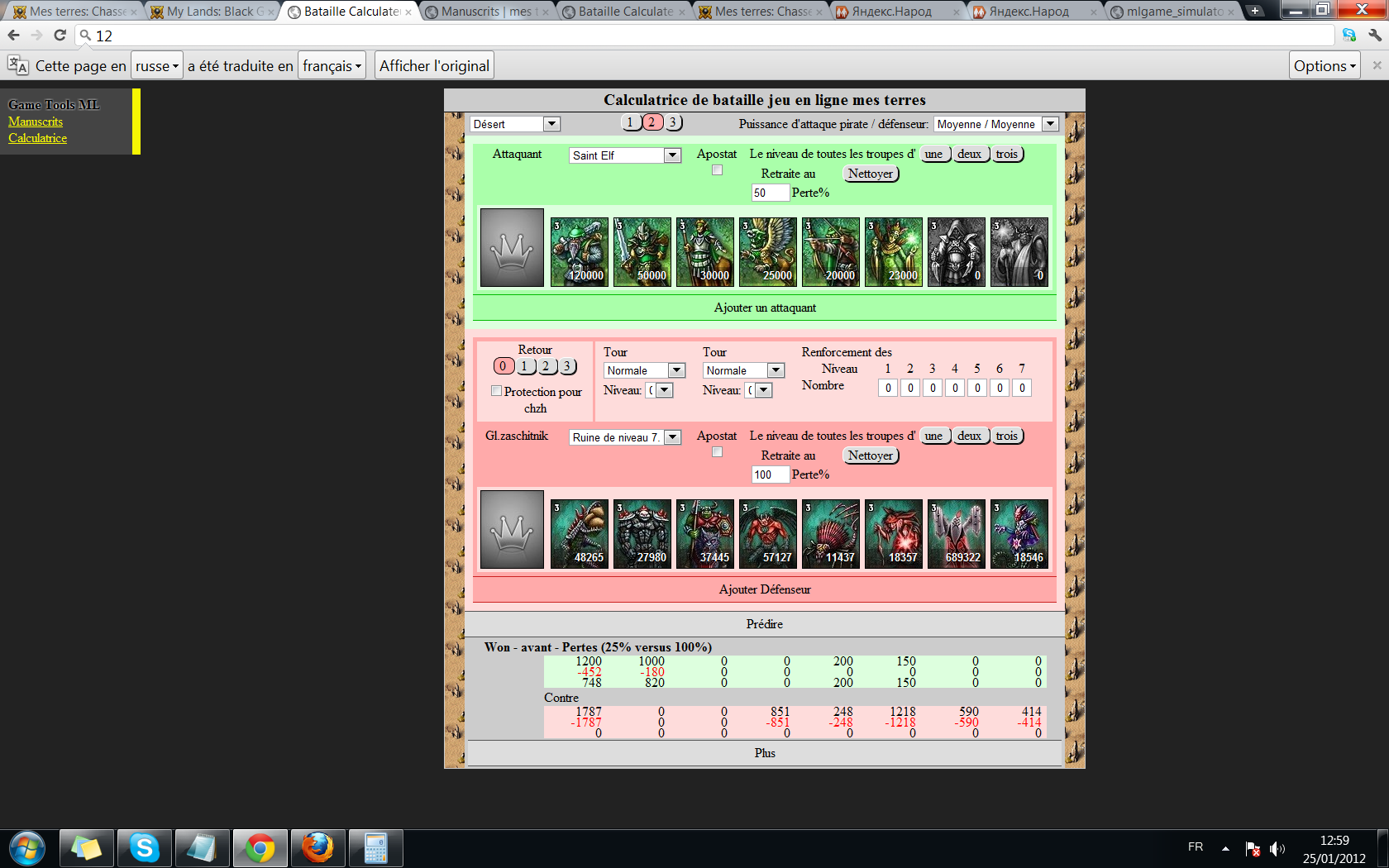Click Ajouter un attaquant bar
This screenshot has width=1389, height=868.
pos(764,308)
